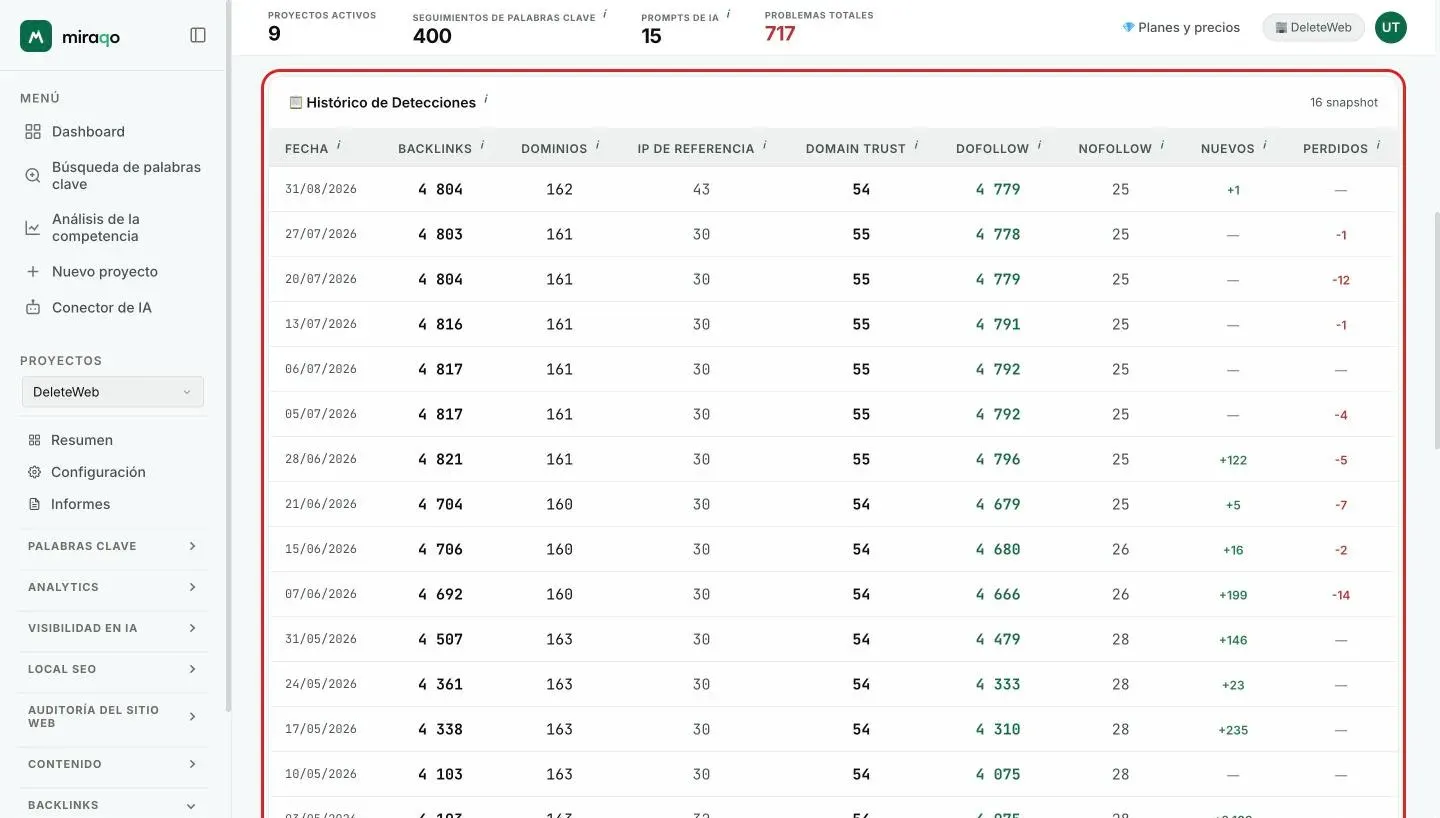Screen dimensions: 1440x818
Task: Expand the LOCAL SEO section
Action: 113,669
